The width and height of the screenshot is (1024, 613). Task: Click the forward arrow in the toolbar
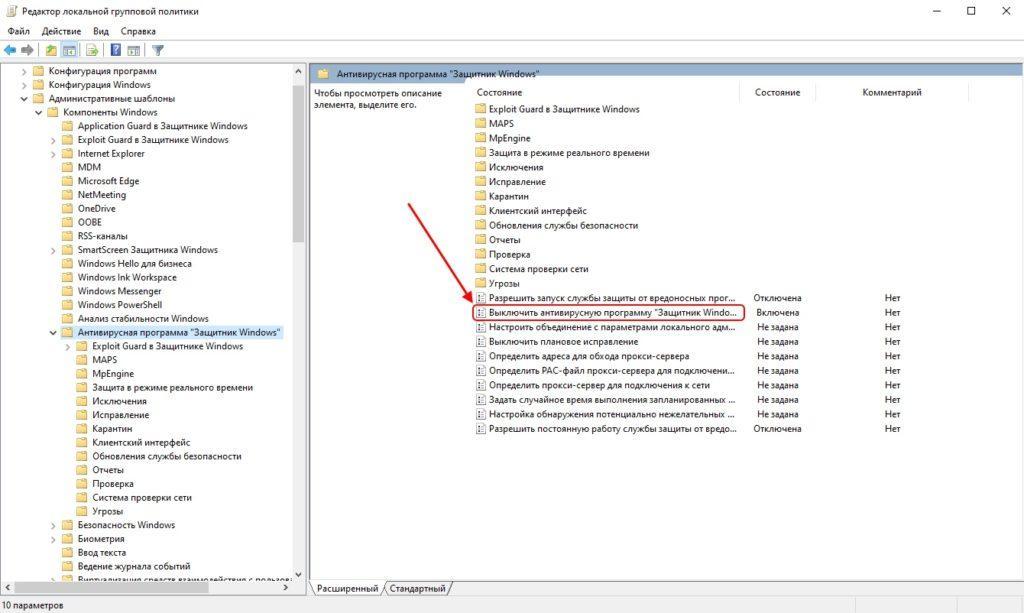[x=27, y=50]
